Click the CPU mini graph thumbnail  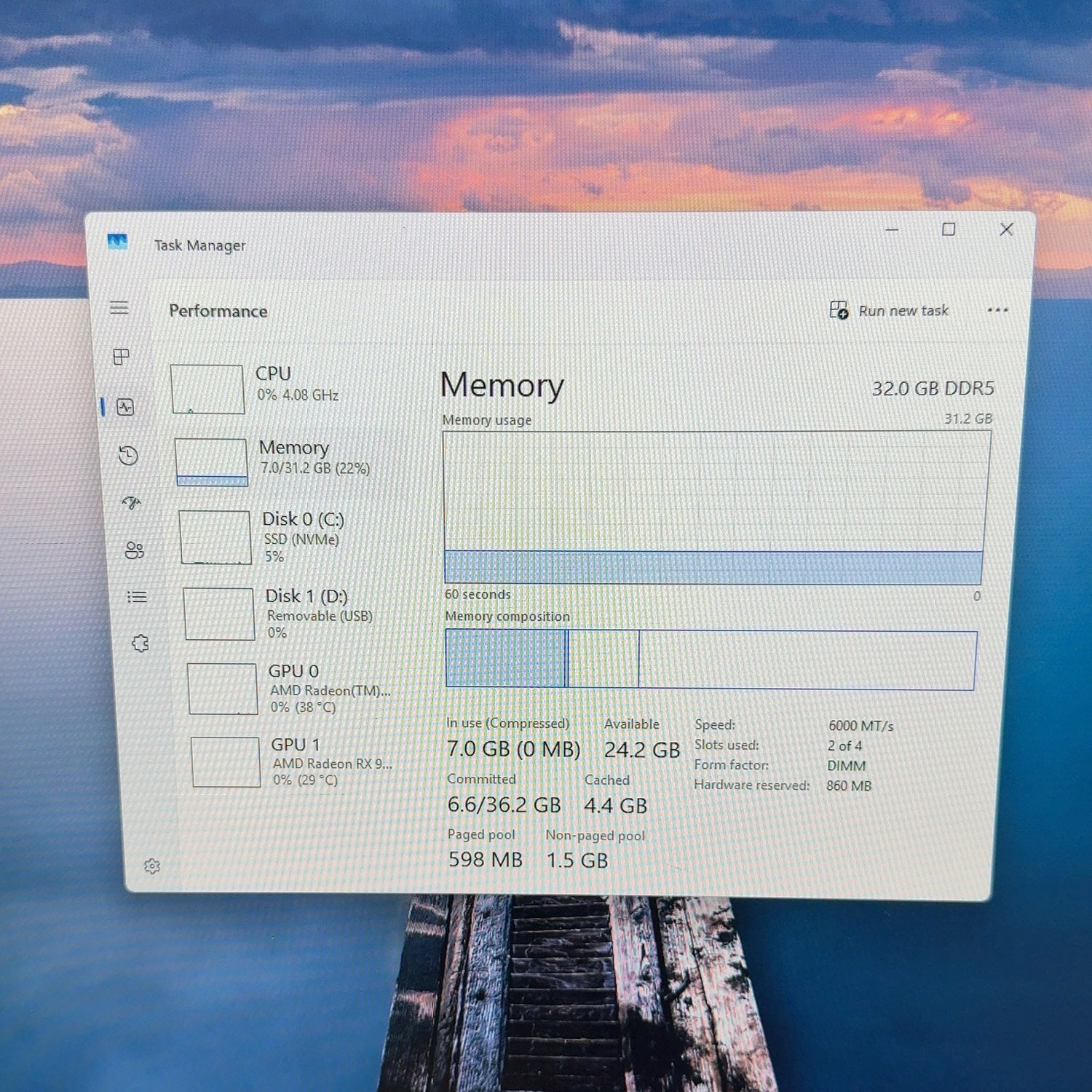(x=207, y=389)
